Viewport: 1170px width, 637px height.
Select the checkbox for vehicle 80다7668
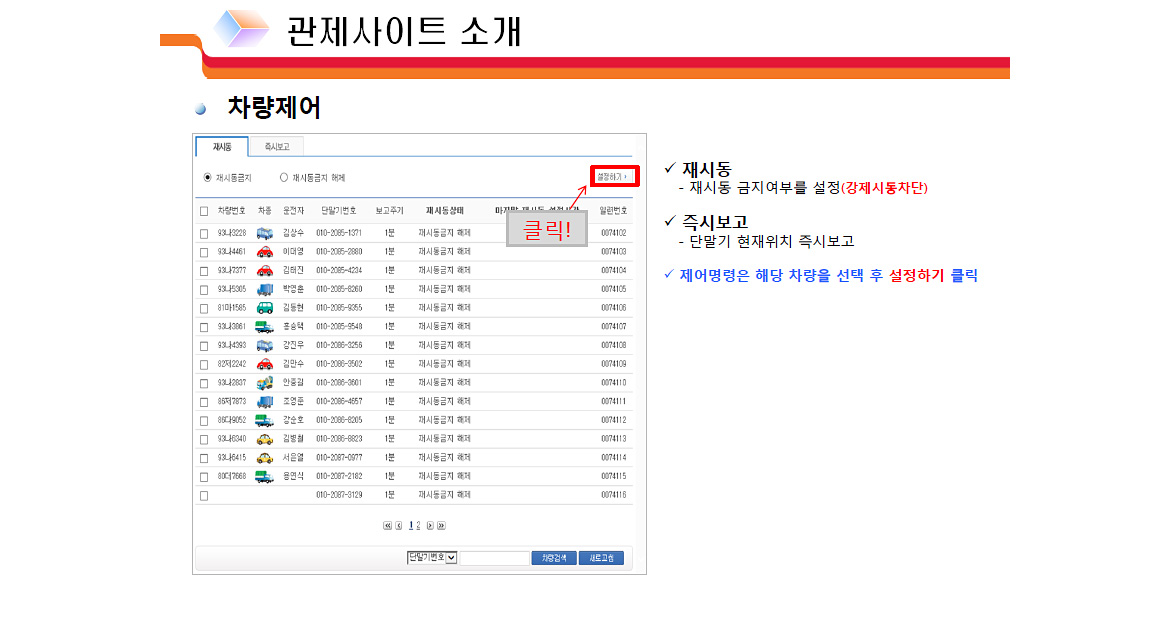tap(204, 476)
